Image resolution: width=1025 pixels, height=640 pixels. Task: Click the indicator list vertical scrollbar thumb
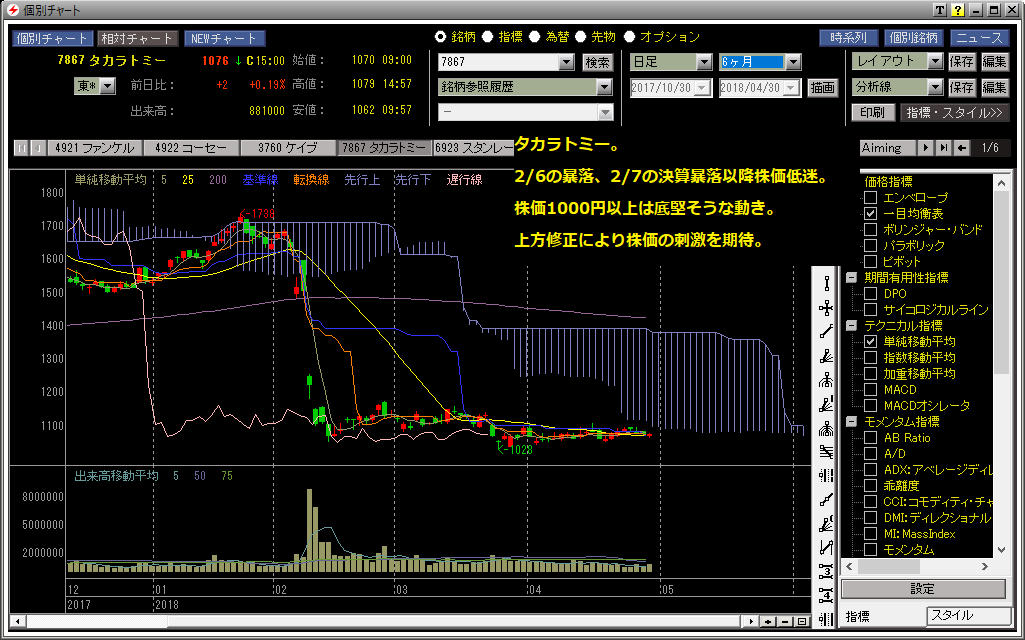[1001, 281]
